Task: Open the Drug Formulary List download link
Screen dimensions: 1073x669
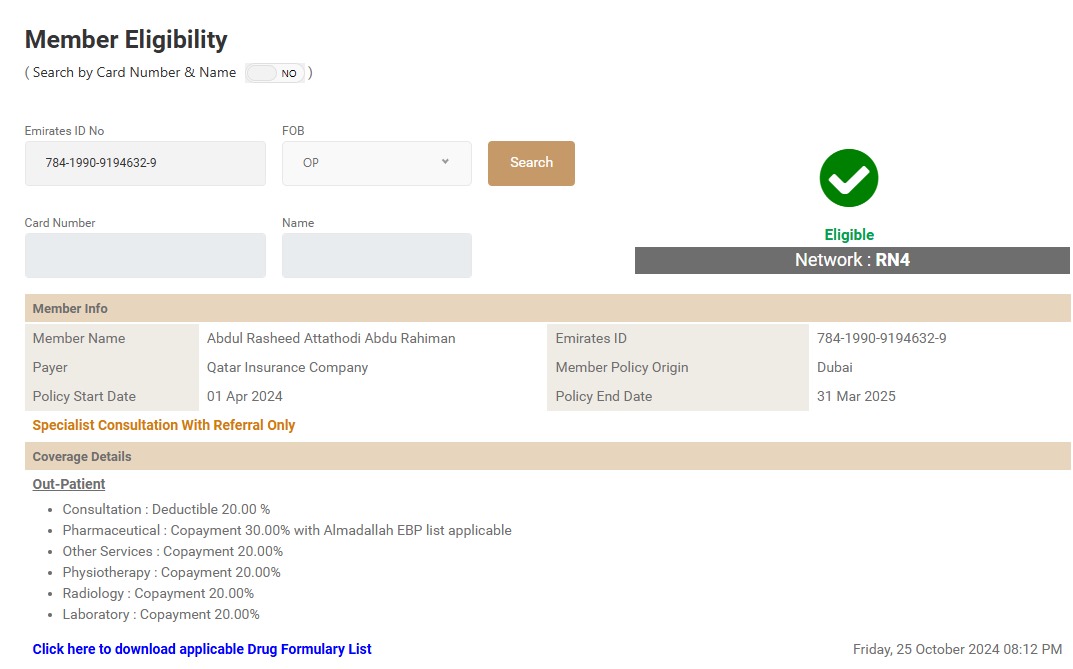Action: [202, 649]
